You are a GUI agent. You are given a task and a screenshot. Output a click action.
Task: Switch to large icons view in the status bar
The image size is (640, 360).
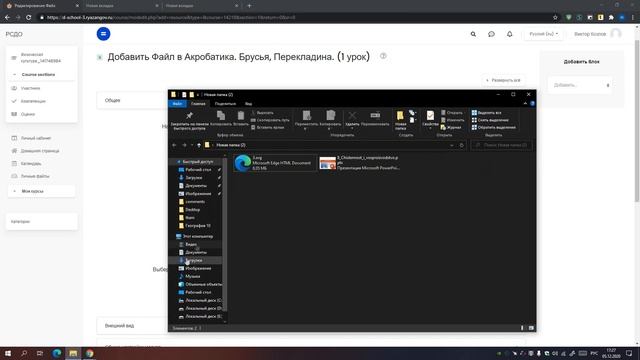coord(531,328)
